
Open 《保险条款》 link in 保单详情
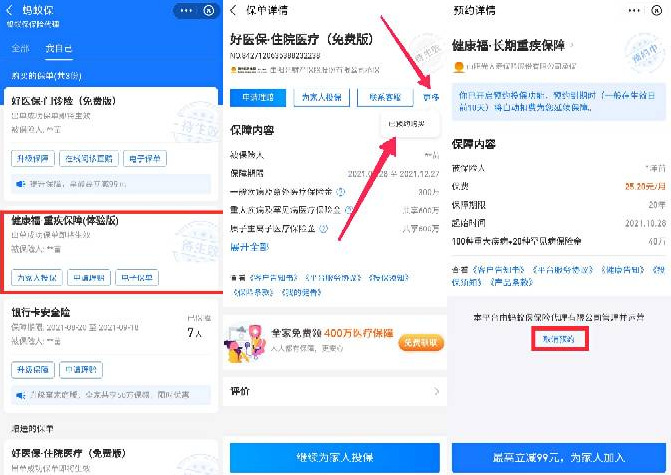click(x=253, y=292)
